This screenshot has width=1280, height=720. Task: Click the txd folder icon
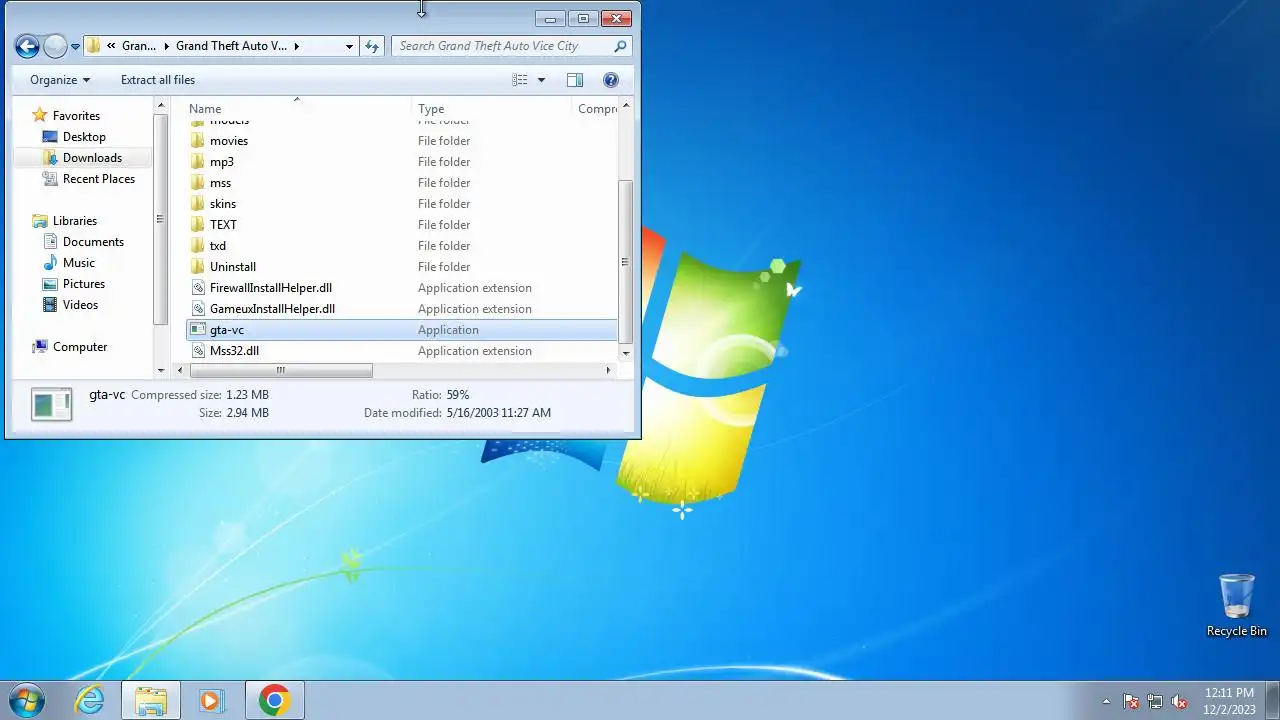click(197, 246)
